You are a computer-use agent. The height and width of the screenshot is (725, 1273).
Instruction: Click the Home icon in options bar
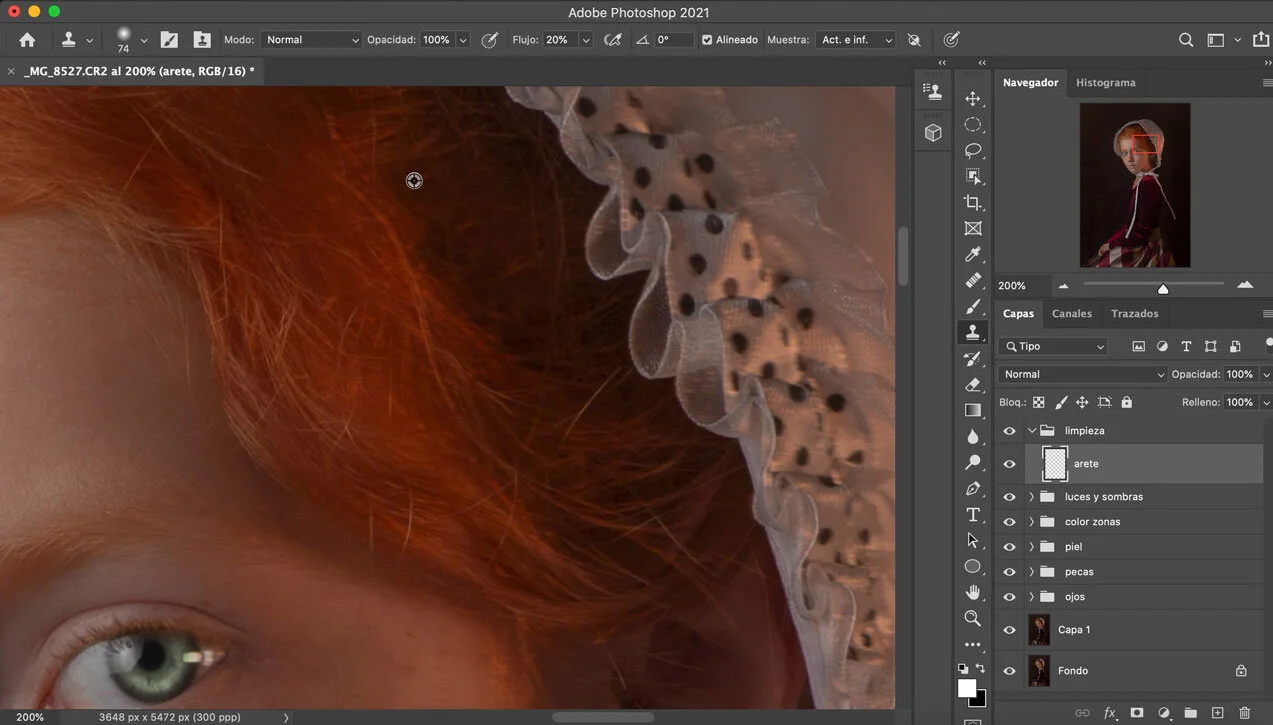point(27,40)
